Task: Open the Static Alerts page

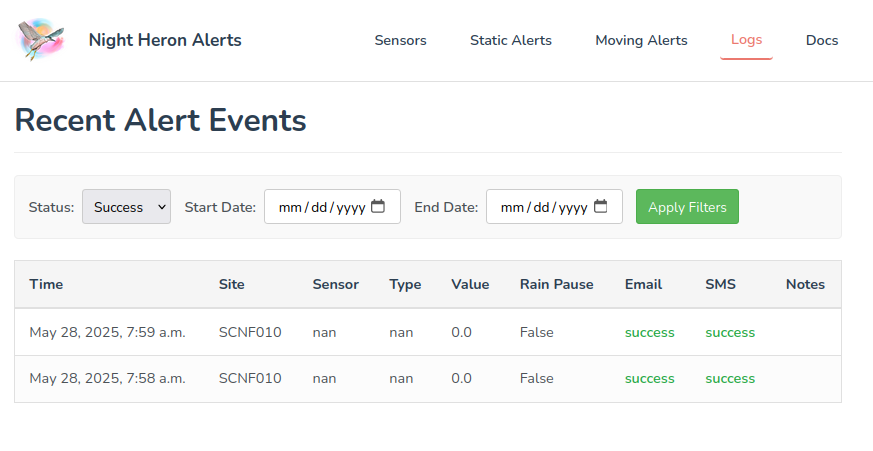Action: tap(511, 40)
